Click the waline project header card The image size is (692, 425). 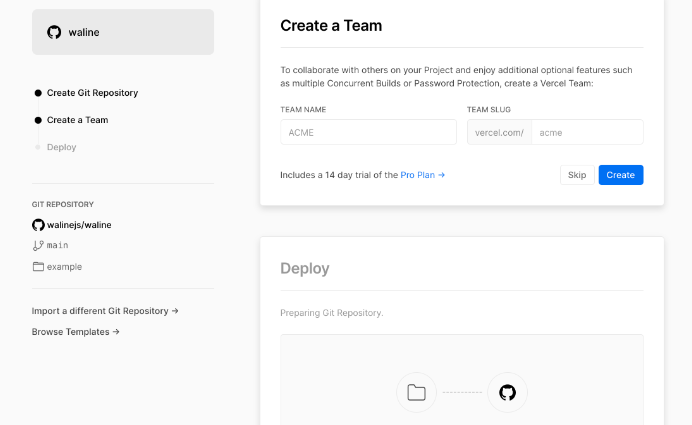[122, 32]
